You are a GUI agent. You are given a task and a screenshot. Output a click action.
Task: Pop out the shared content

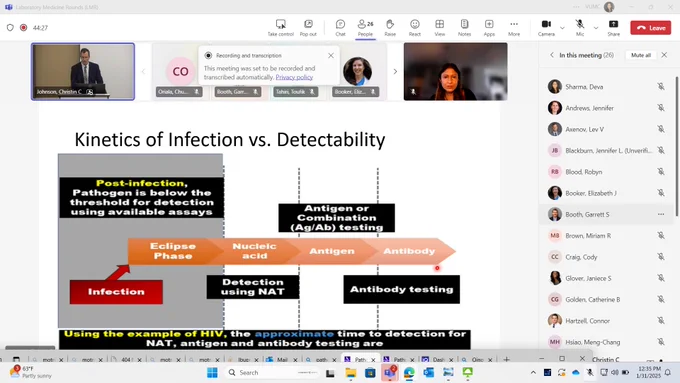(x=308, y=28)
